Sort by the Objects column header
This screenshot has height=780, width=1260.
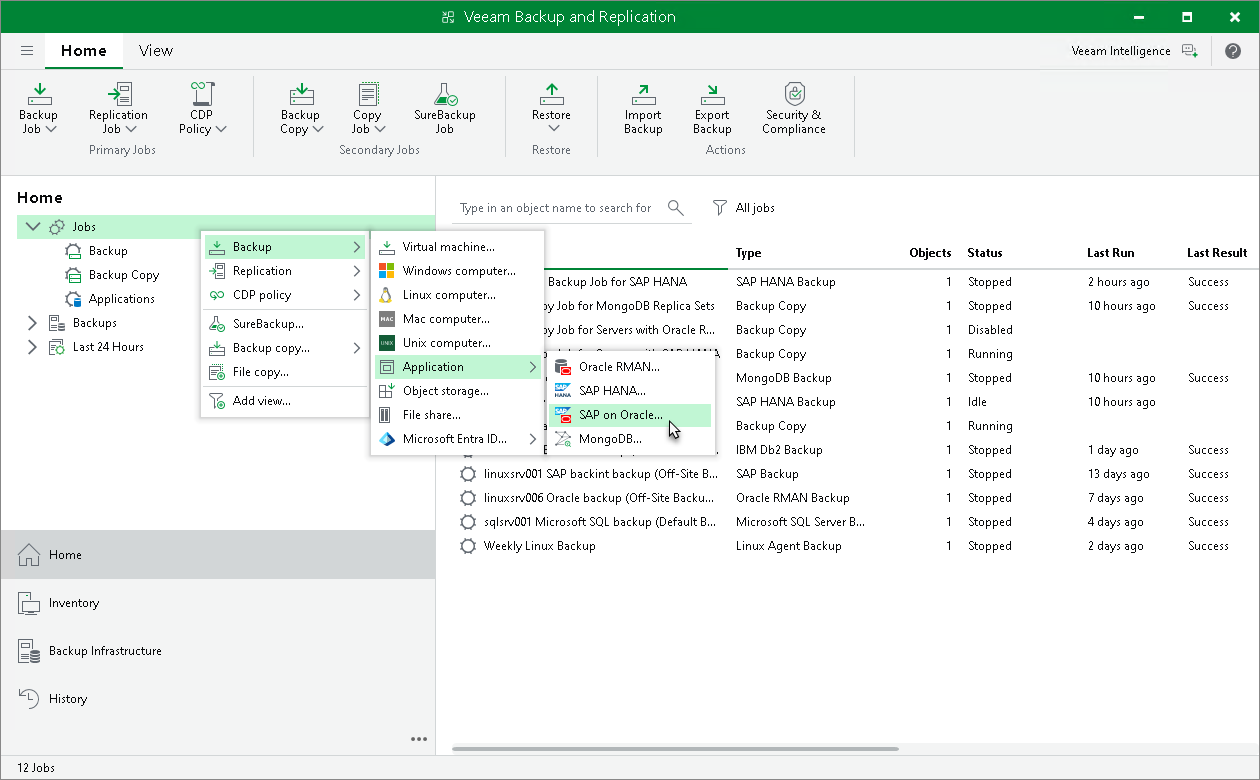pyautogui.click(x=930, y=253)
